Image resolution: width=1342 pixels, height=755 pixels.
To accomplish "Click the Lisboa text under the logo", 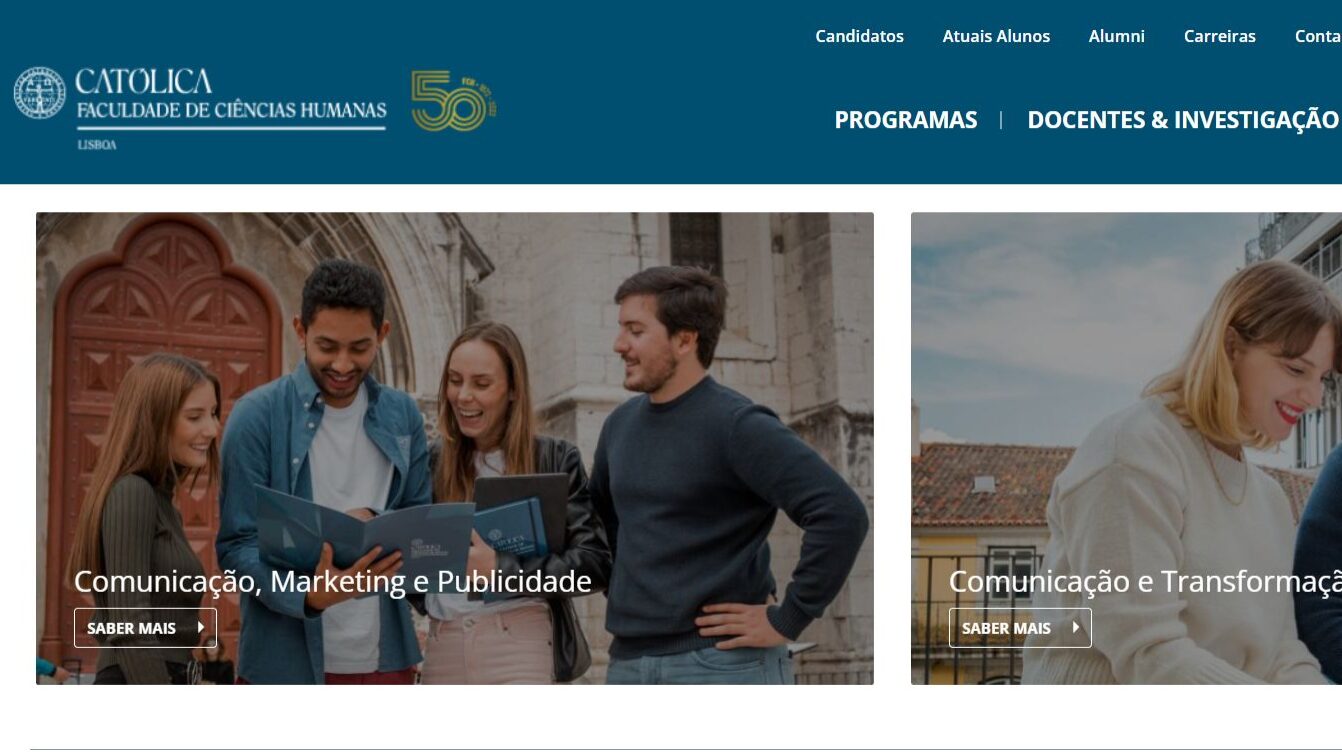I will (x=97, y=145).
